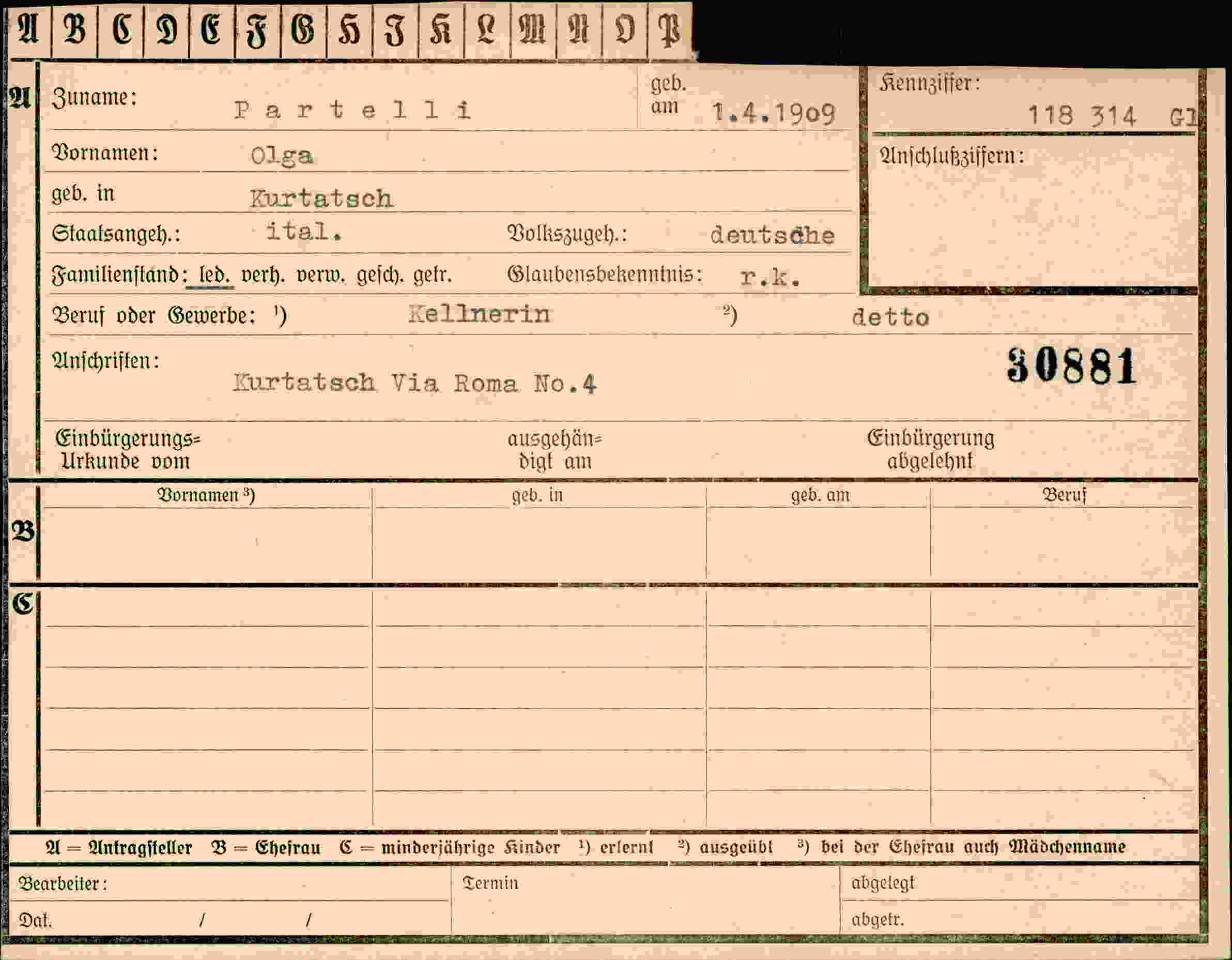This screenshot has height=960, width=1232.
Task: Click the 'Bearbeiter:' field label
Action: [62, 883]
